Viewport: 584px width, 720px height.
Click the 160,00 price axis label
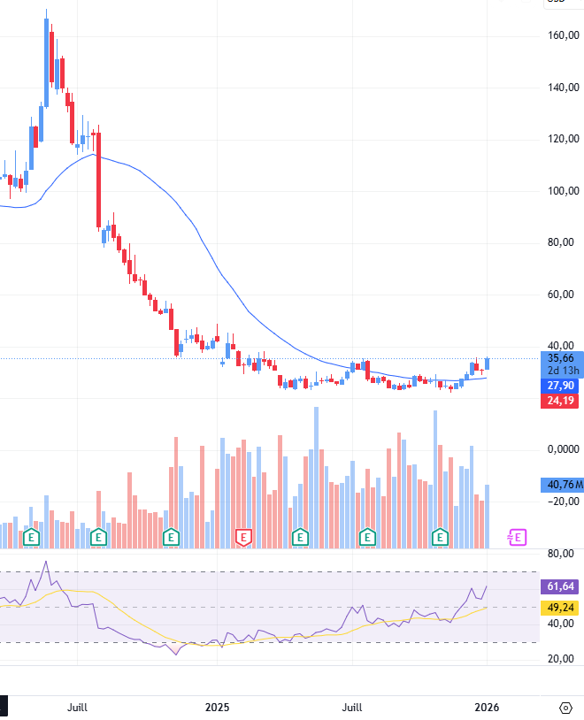[563, 35]
